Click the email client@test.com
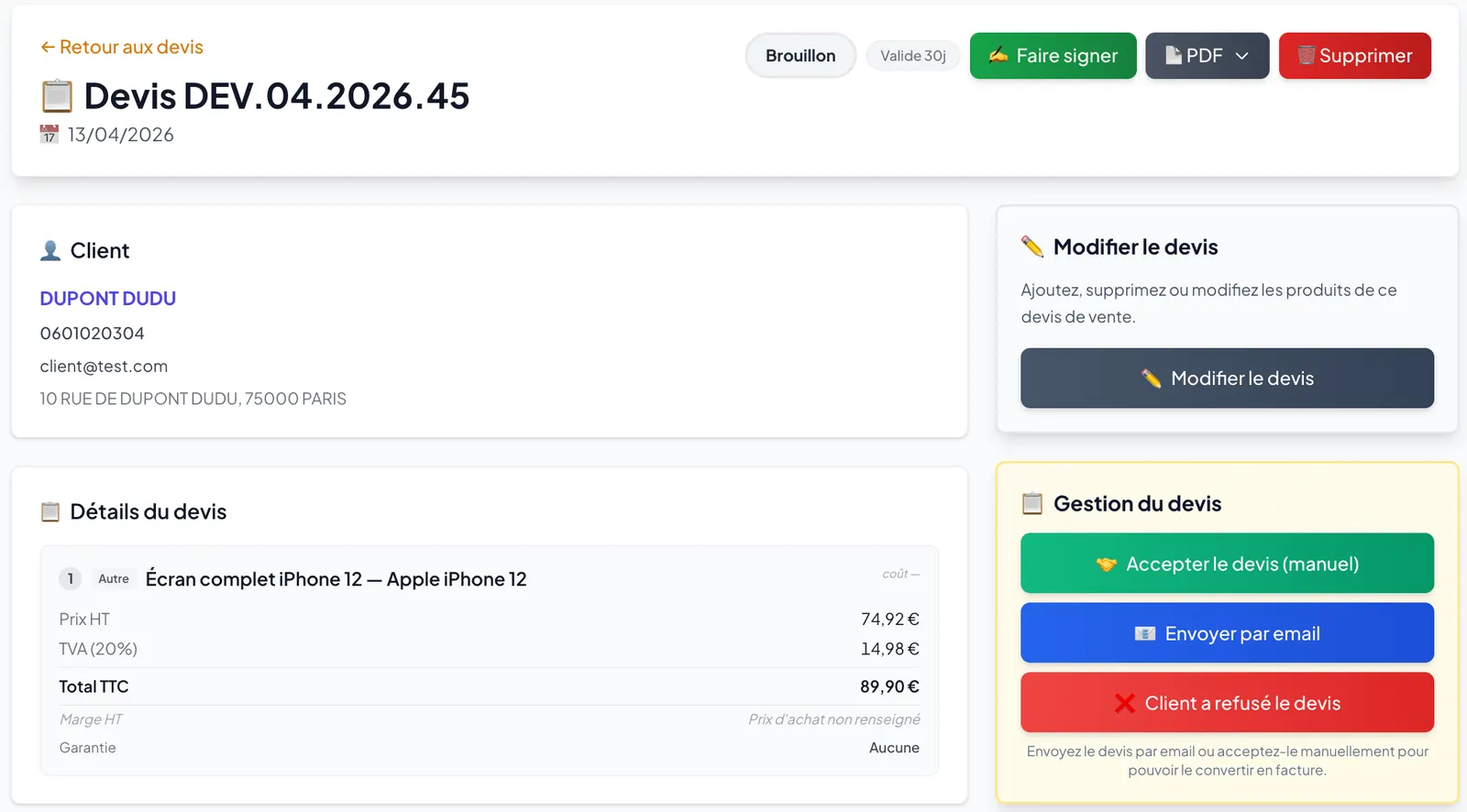Screen dimensions: 1467x812 (x=104, y=367)
